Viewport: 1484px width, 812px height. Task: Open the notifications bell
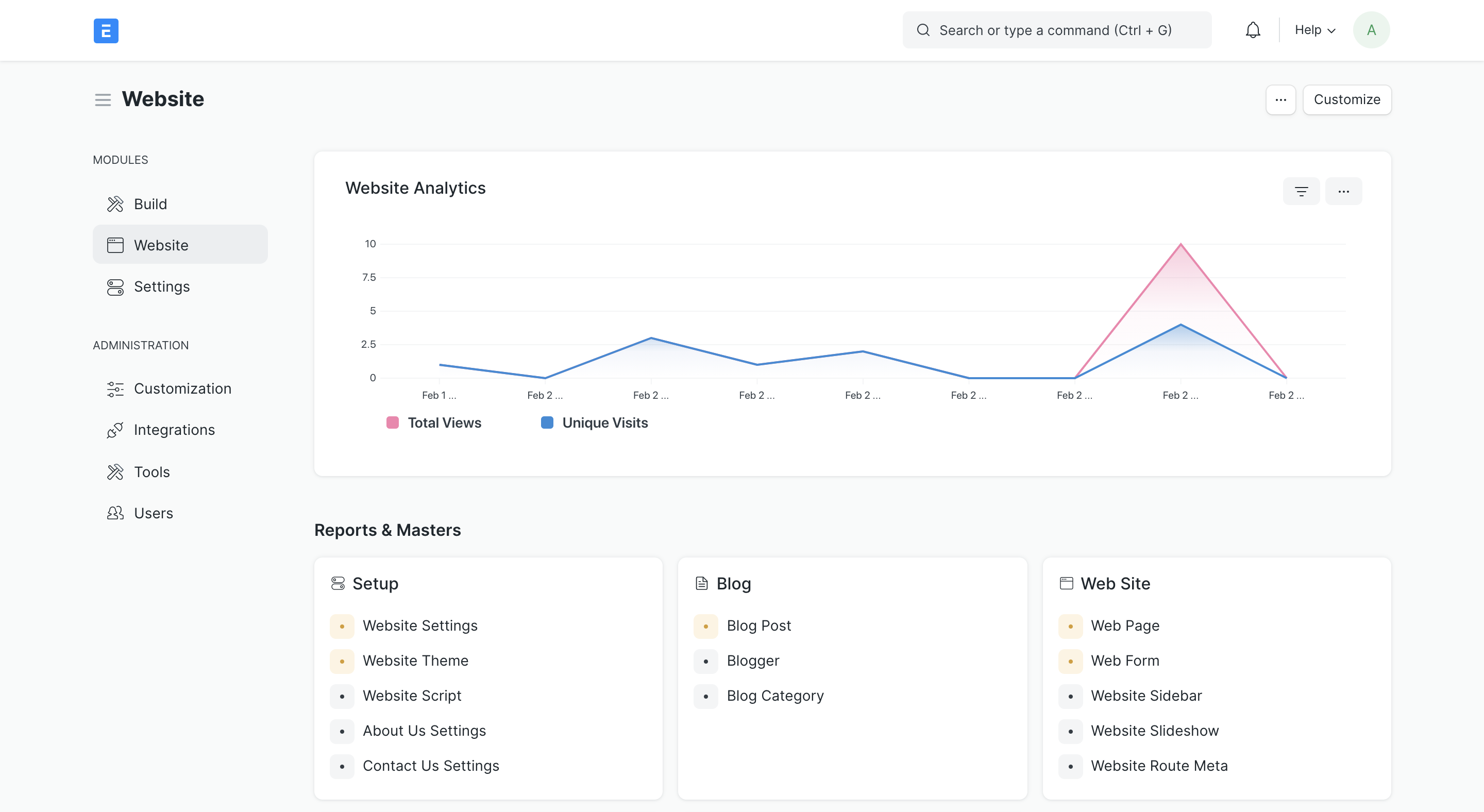(x=1253, y=29)
